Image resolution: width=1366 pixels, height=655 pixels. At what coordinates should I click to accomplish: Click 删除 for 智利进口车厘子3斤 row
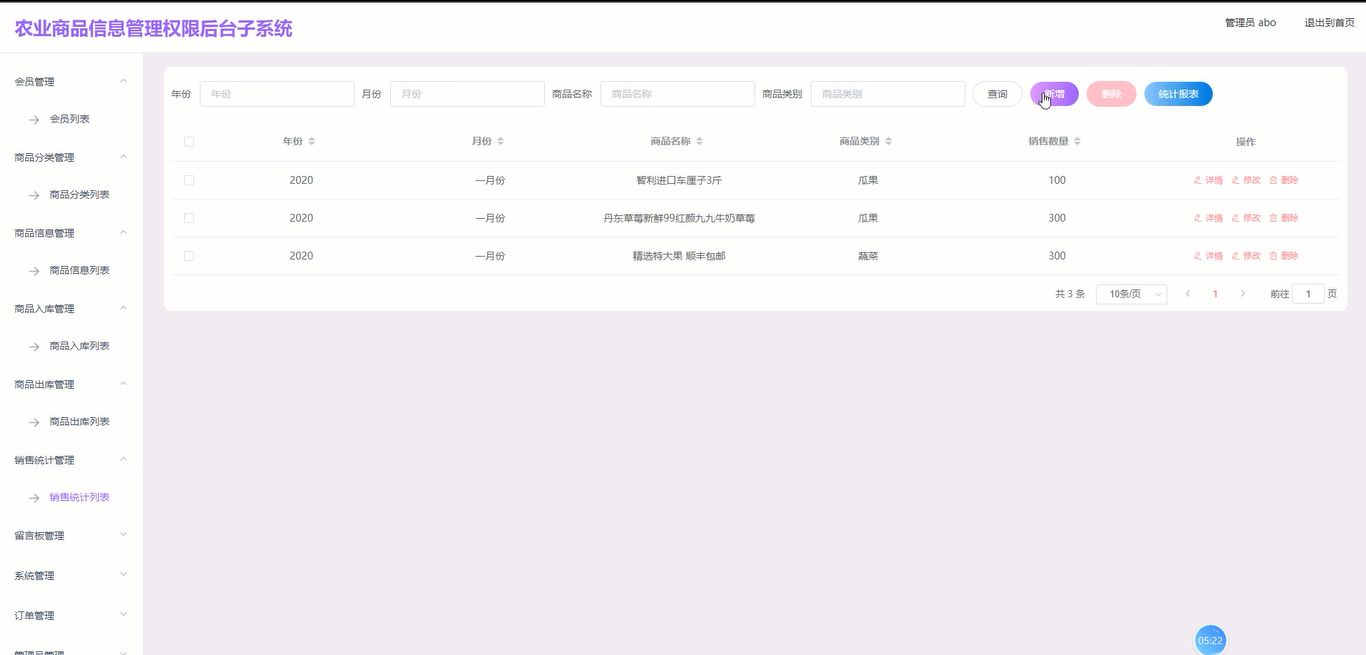click(x=1284, y=180)
